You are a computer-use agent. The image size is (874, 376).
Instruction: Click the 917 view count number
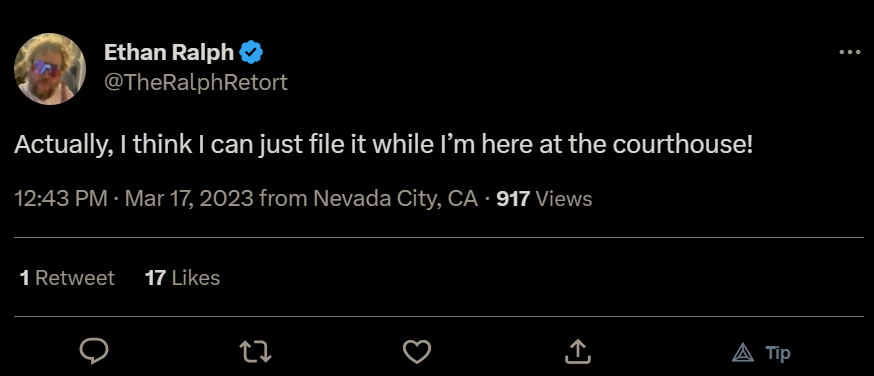coord(513,198)
